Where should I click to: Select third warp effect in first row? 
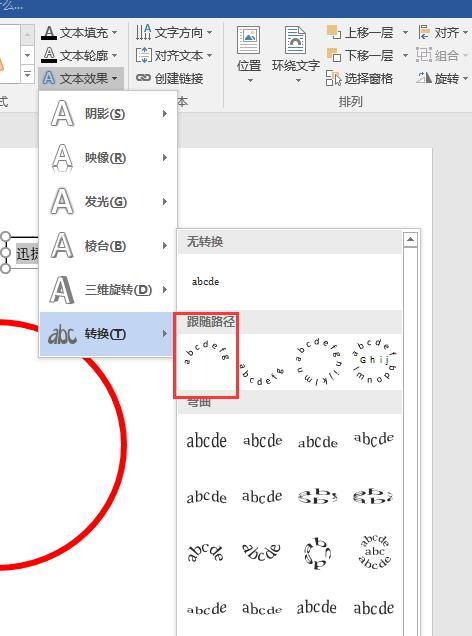(318, 440)
